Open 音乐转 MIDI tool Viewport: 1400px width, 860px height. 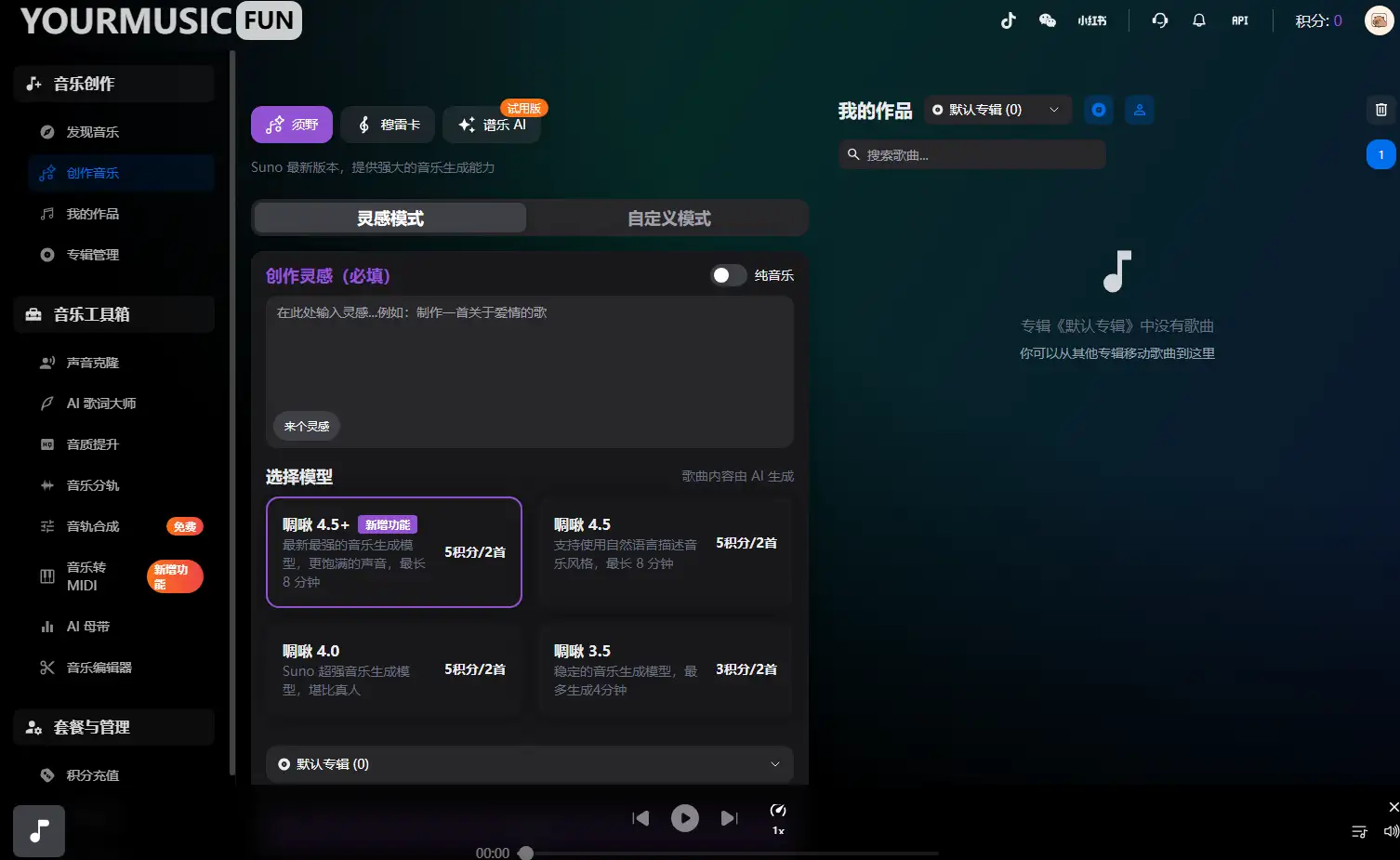[121, 576]
